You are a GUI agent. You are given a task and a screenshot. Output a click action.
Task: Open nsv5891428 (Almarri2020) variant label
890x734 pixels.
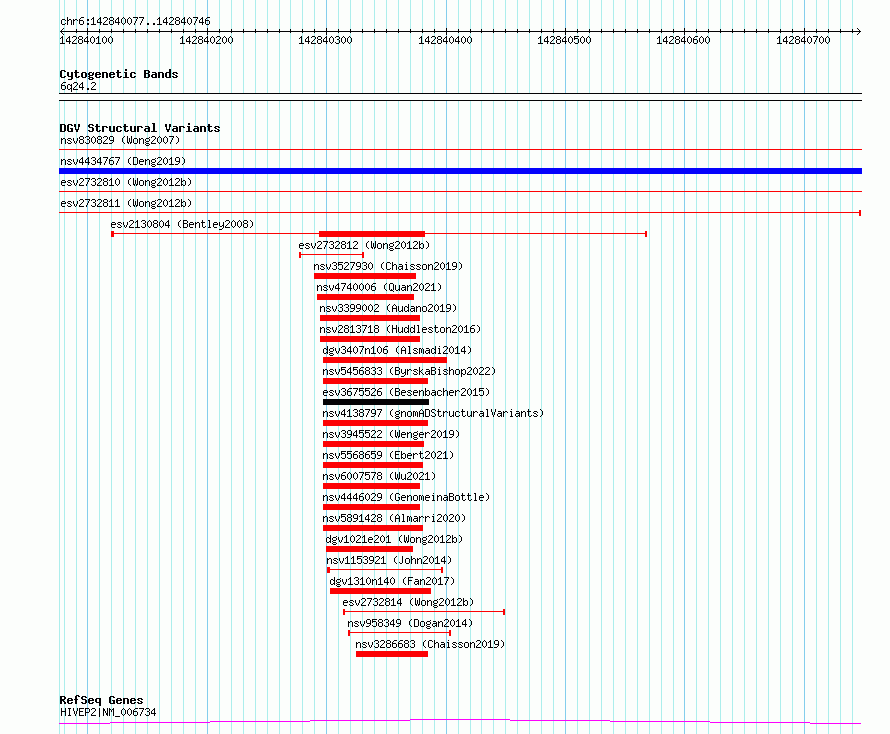(x=394, y=518)
